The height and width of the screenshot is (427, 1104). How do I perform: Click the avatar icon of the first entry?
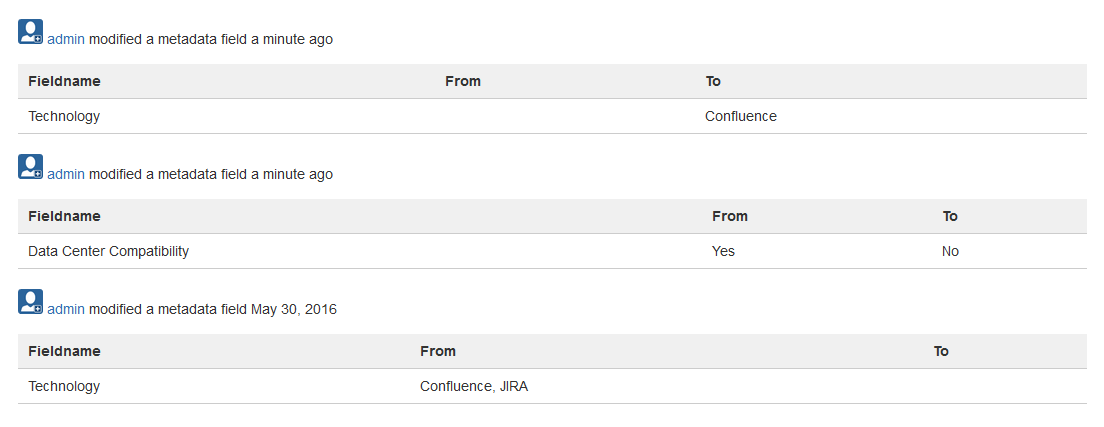coord(30,32)
